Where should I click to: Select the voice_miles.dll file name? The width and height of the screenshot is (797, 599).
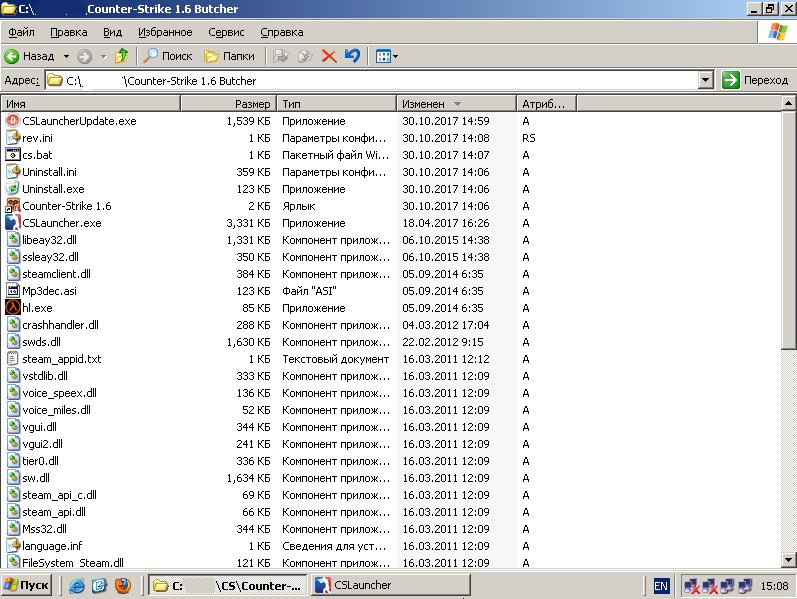56,410
